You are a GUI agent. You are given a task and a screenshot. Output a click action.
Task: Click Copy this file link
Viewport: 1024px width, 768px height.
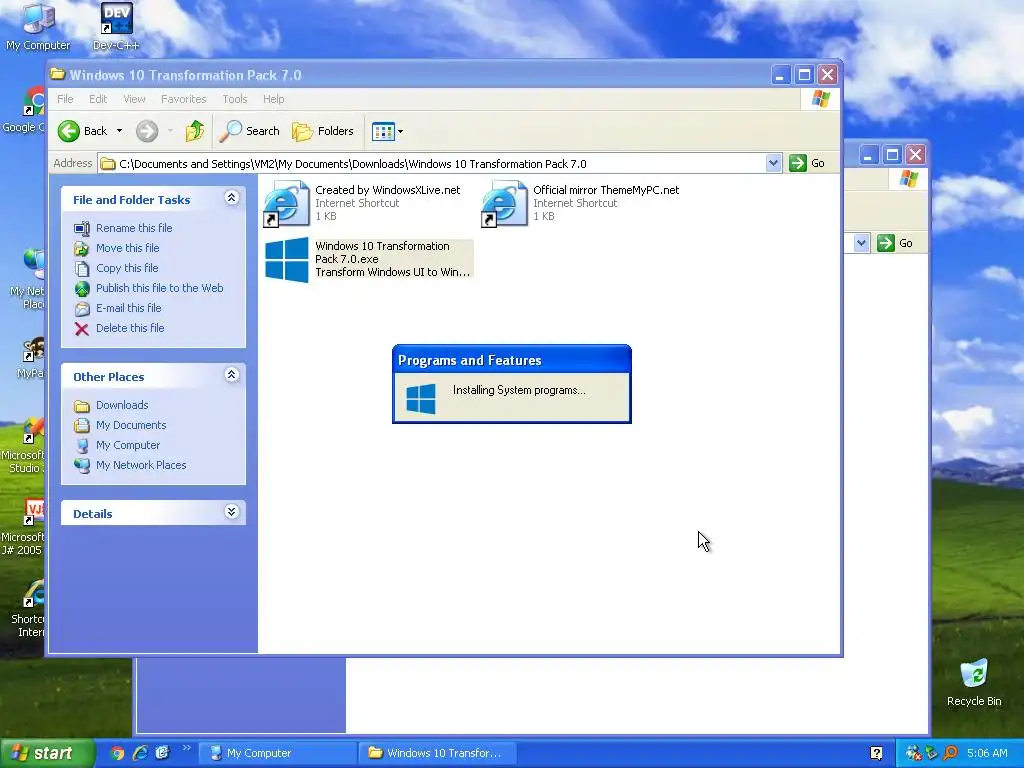point(127,268)
